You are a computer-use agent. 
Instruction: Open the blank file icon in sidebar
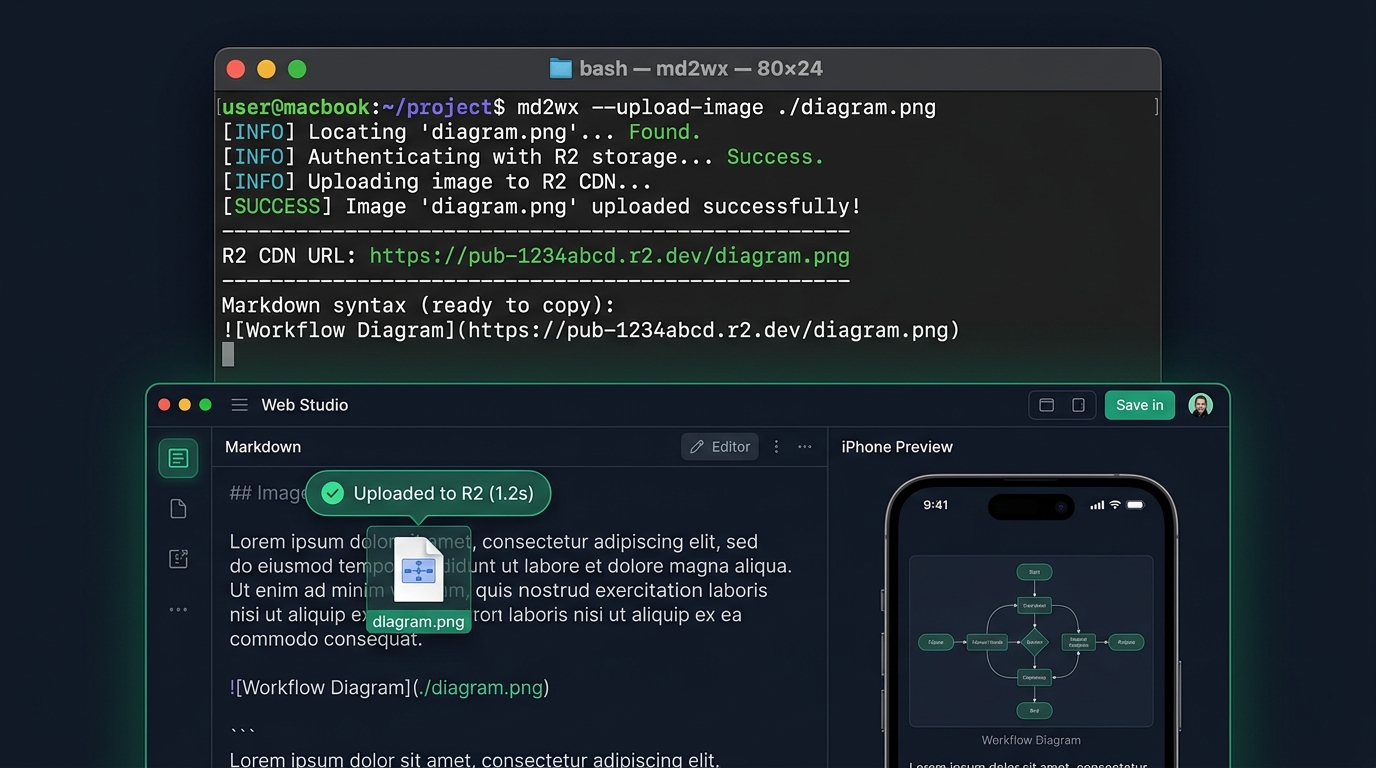(178, 509)
